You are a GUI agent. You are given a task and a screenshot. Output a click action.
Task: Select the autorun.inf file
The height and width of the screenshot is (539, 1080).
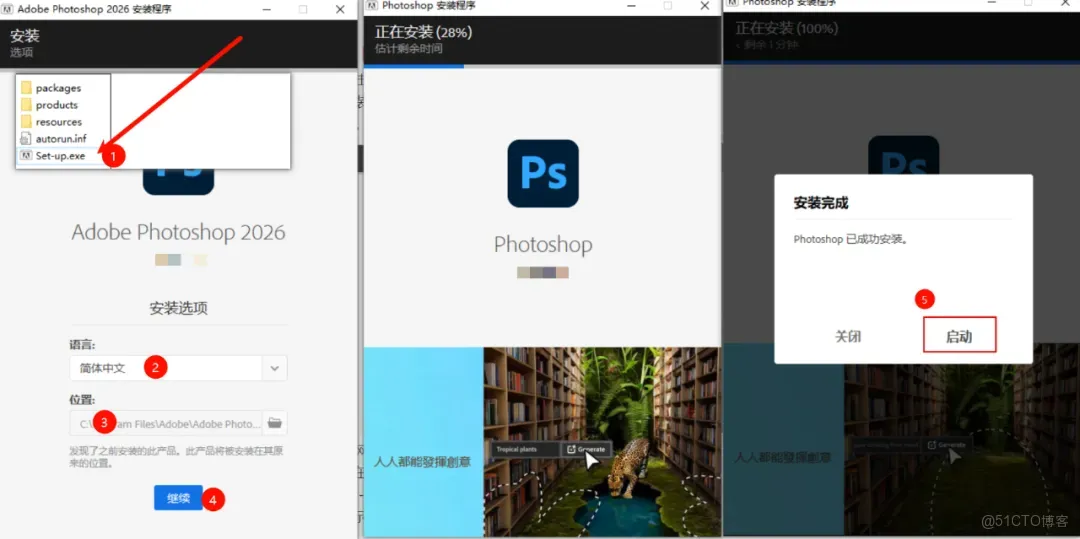pyautogui.click(x=53, y=138)
